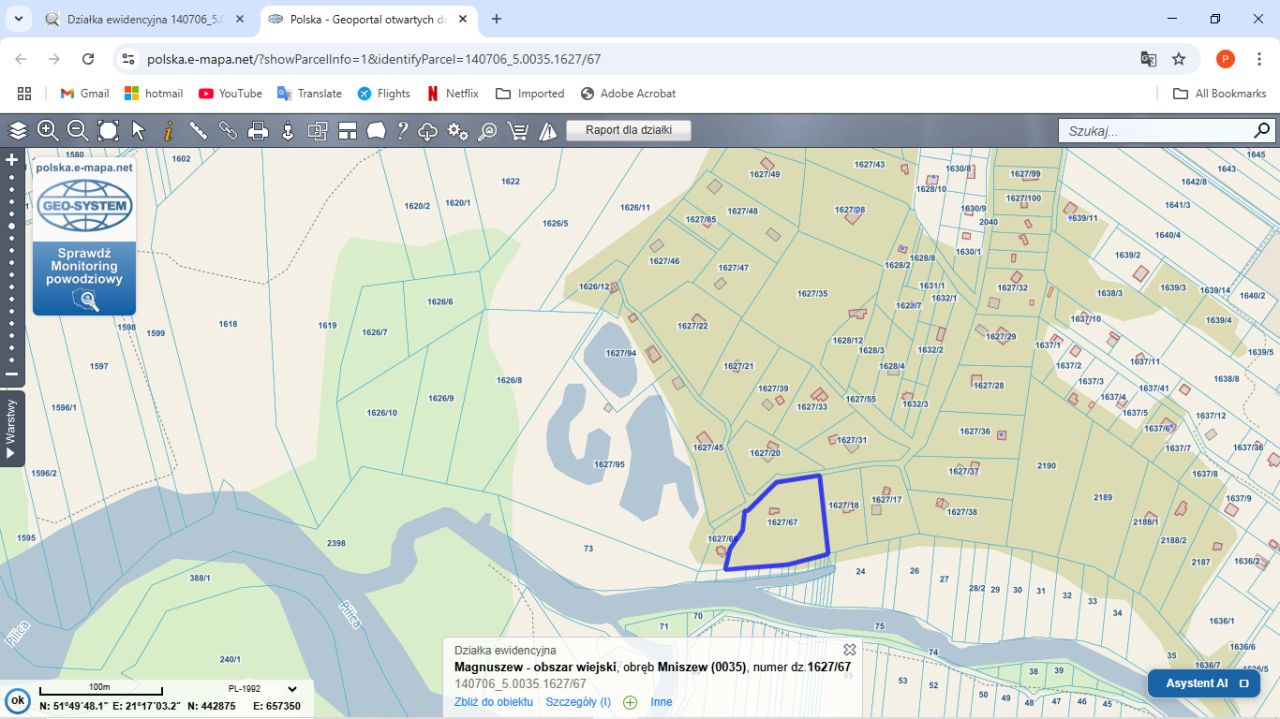
Task: Open the Asystent AI button
Action: [1203, 684]
